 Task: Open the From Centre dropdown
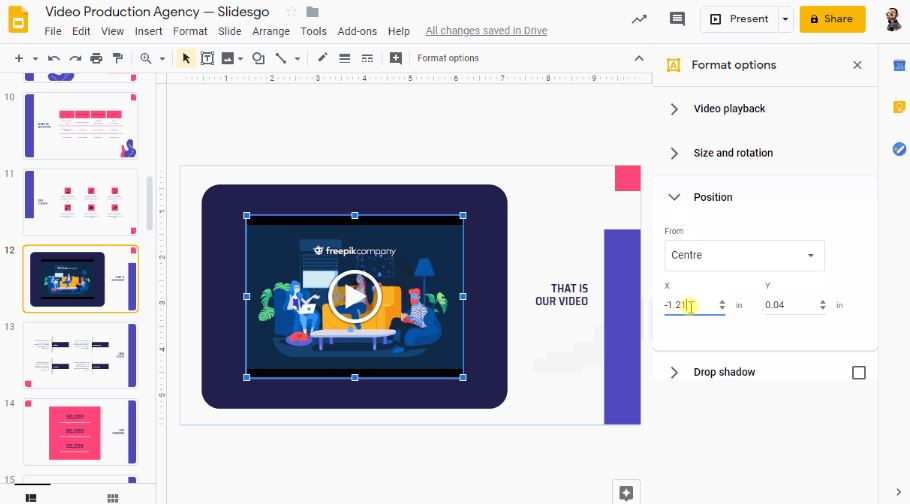pos(744,255)
